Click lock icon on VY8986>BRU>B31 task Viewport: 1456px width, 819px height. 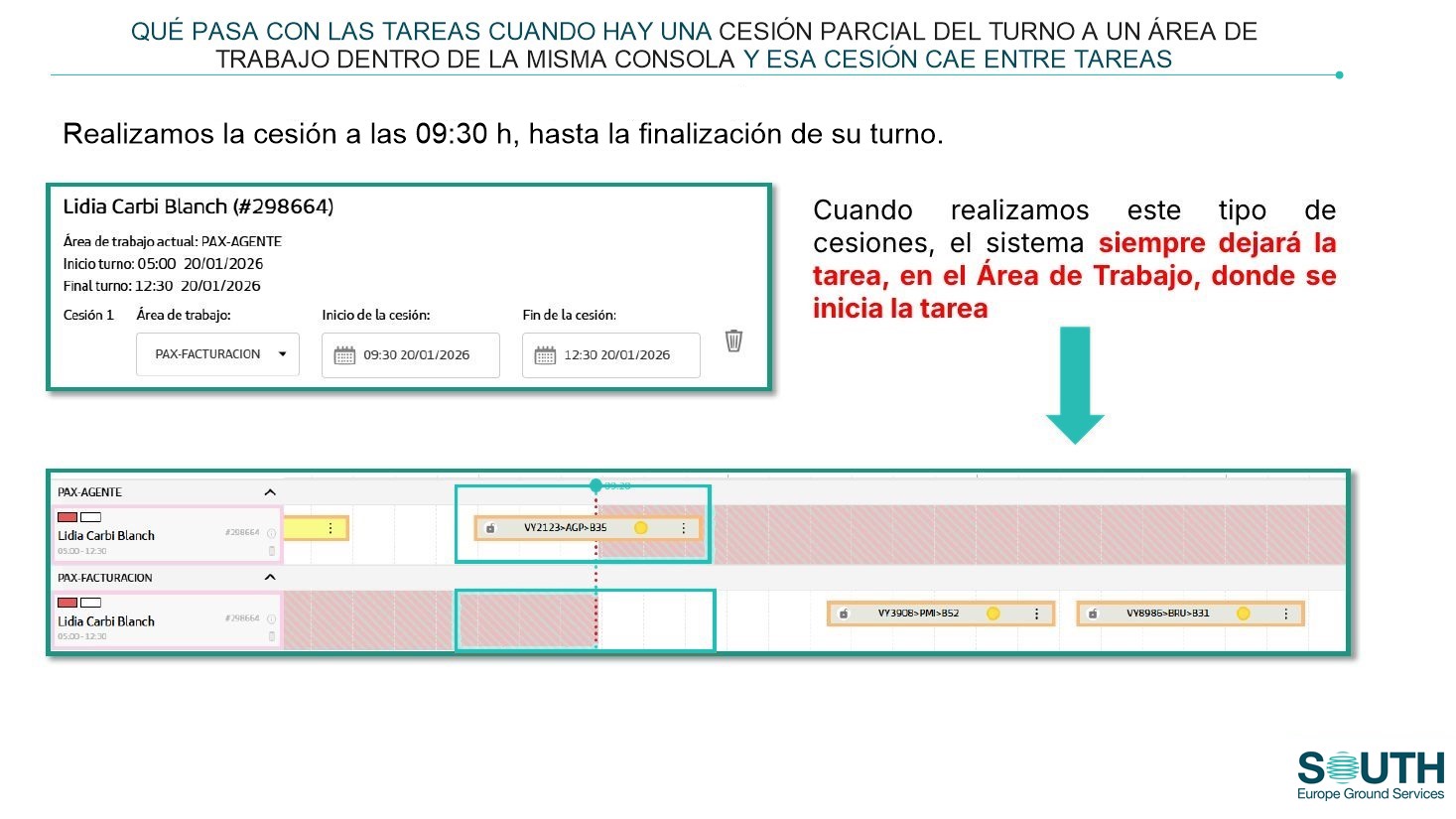click(1093, 614)
